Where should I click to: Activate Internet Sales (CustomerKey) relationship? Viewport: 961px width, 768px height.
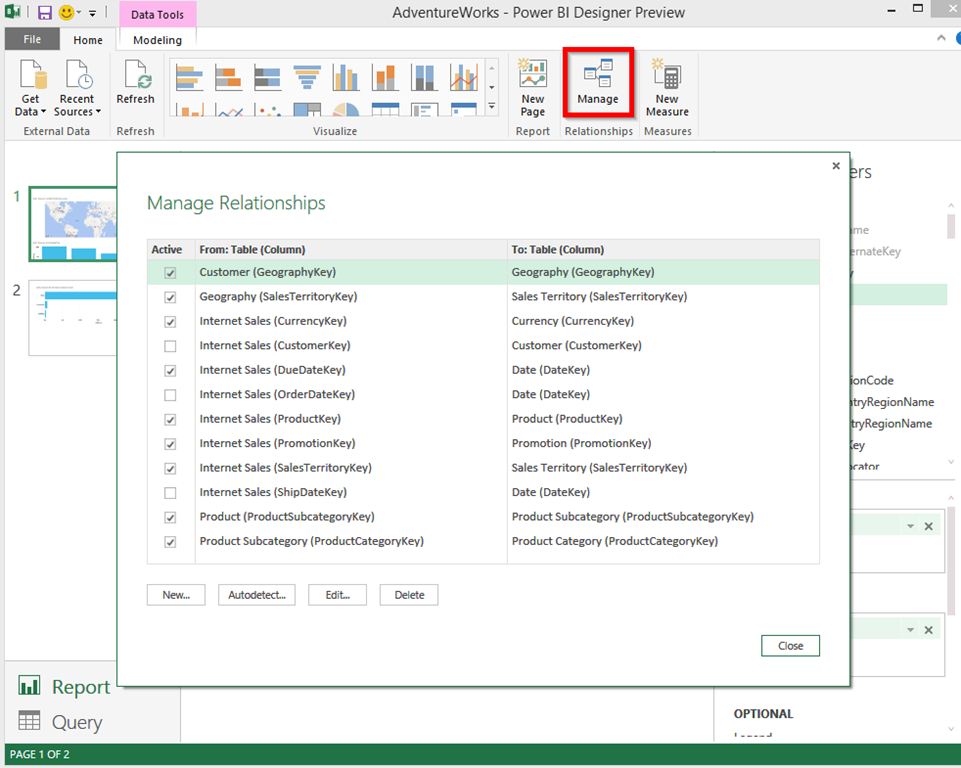(x=170, y=346)
